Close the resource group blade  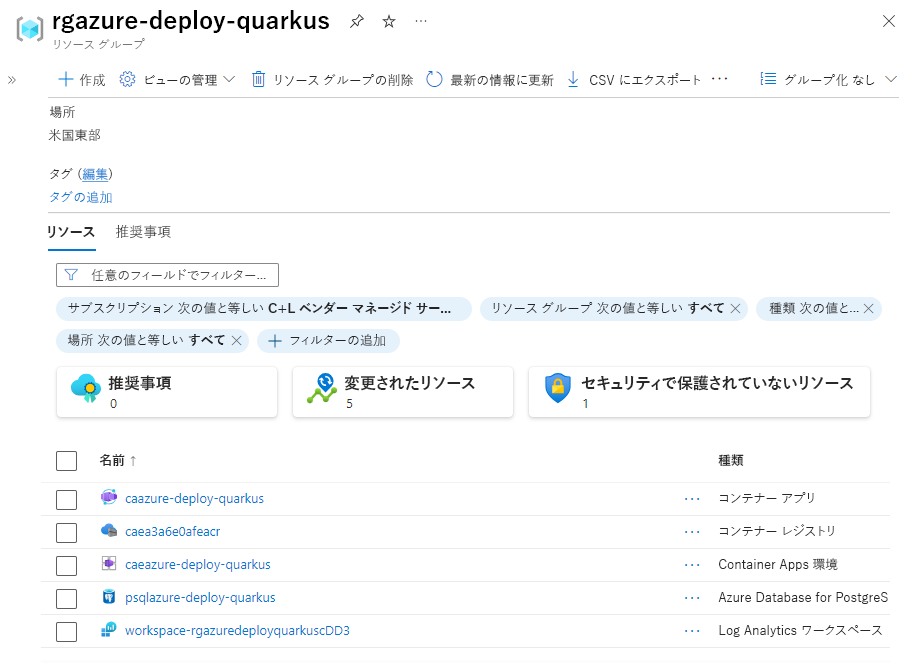[x=888, y=21]
